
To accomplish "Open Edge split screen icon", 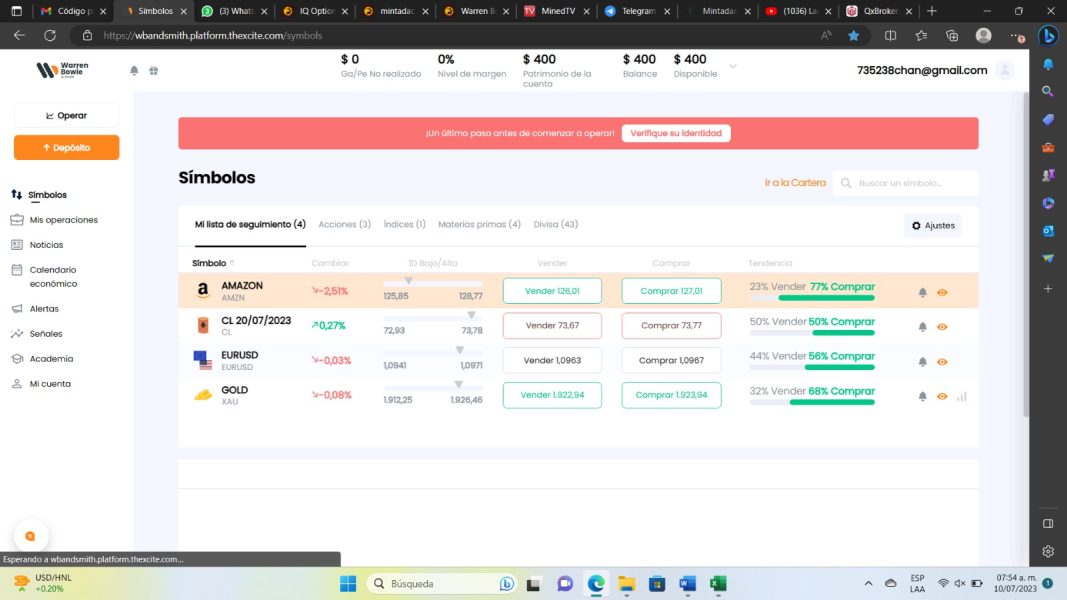I will click(x=890, y=35).
